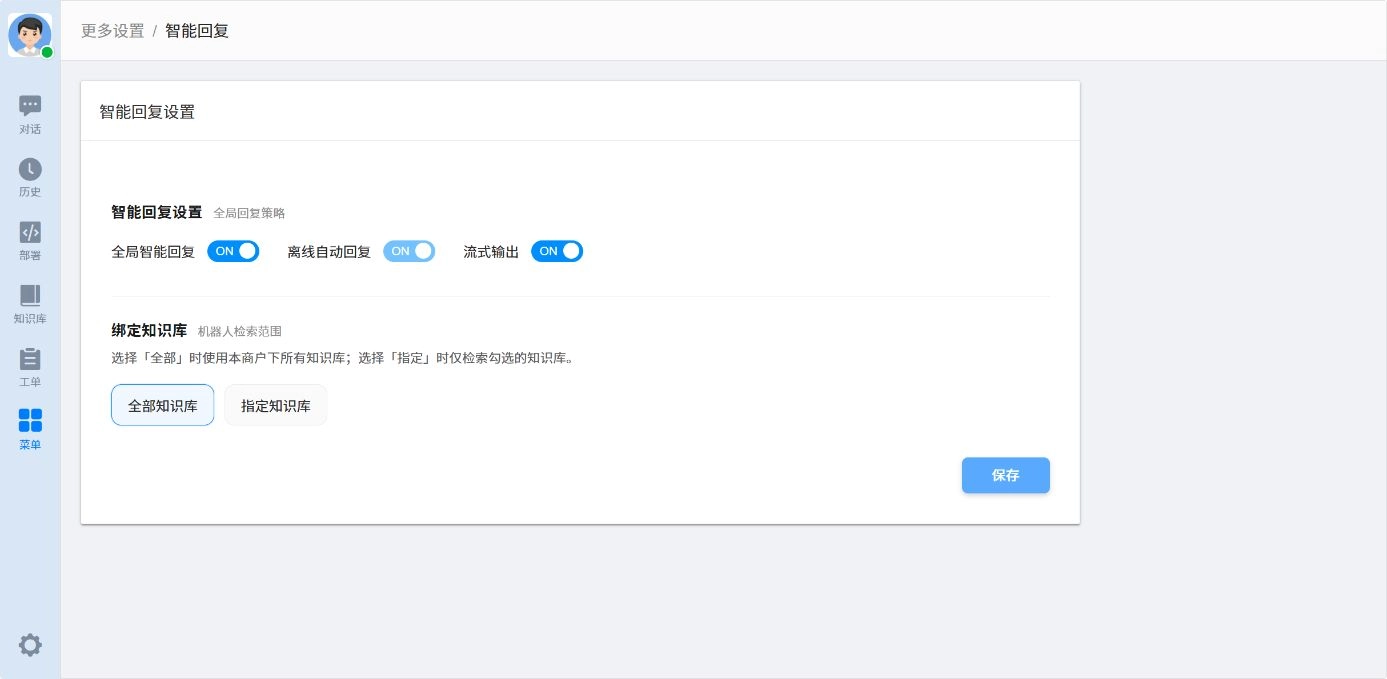
Task: Select the 指定知识库 option
Action: click(x=275, y=405)
